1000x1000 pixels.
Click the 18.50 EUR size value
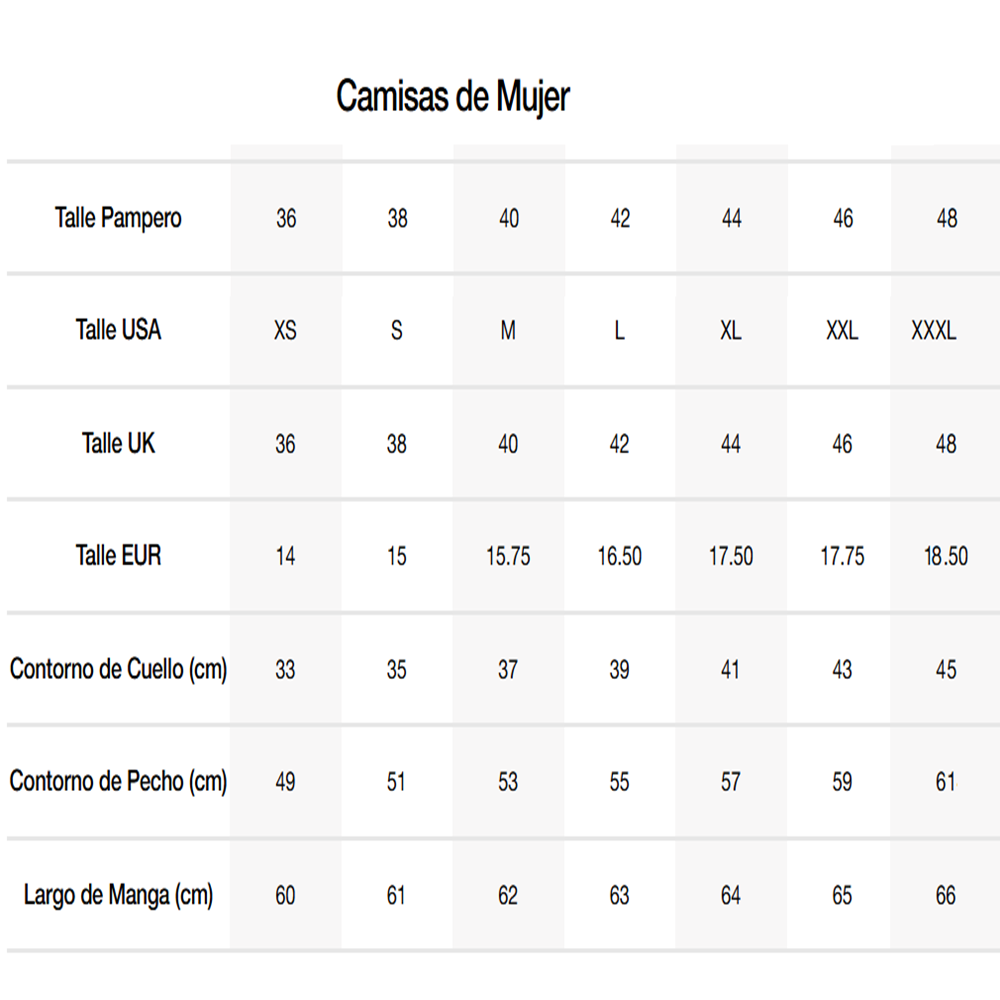[x=946, y=557]
